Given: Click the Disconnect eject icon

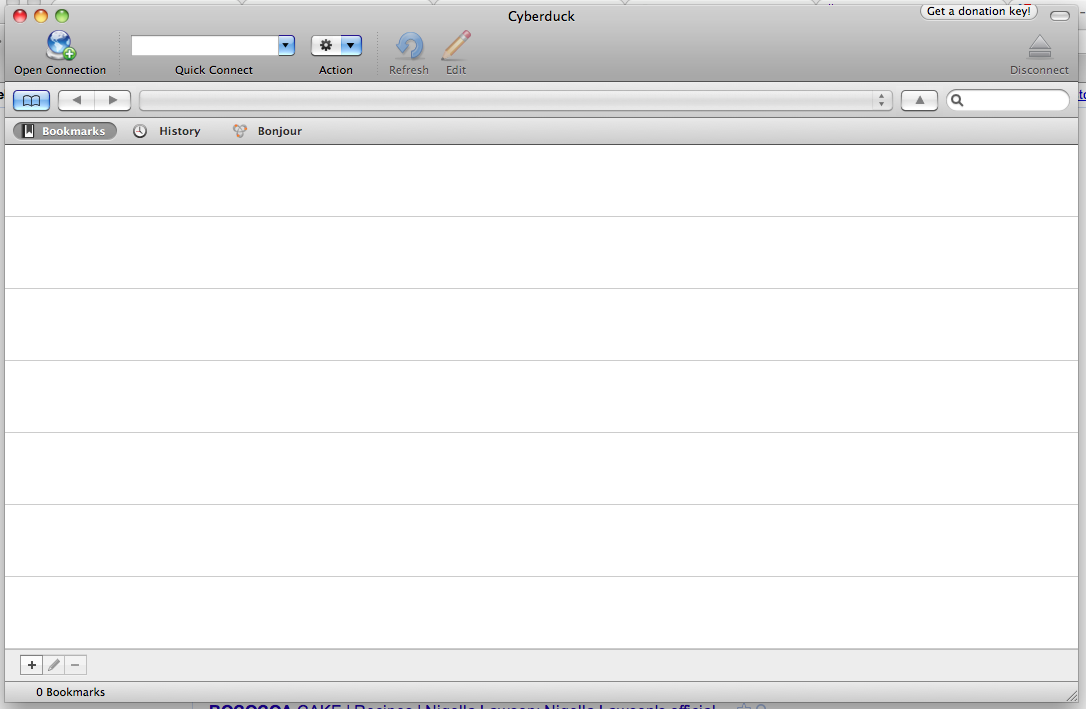Looking at the screenshot, I should tap(1039, 47).
